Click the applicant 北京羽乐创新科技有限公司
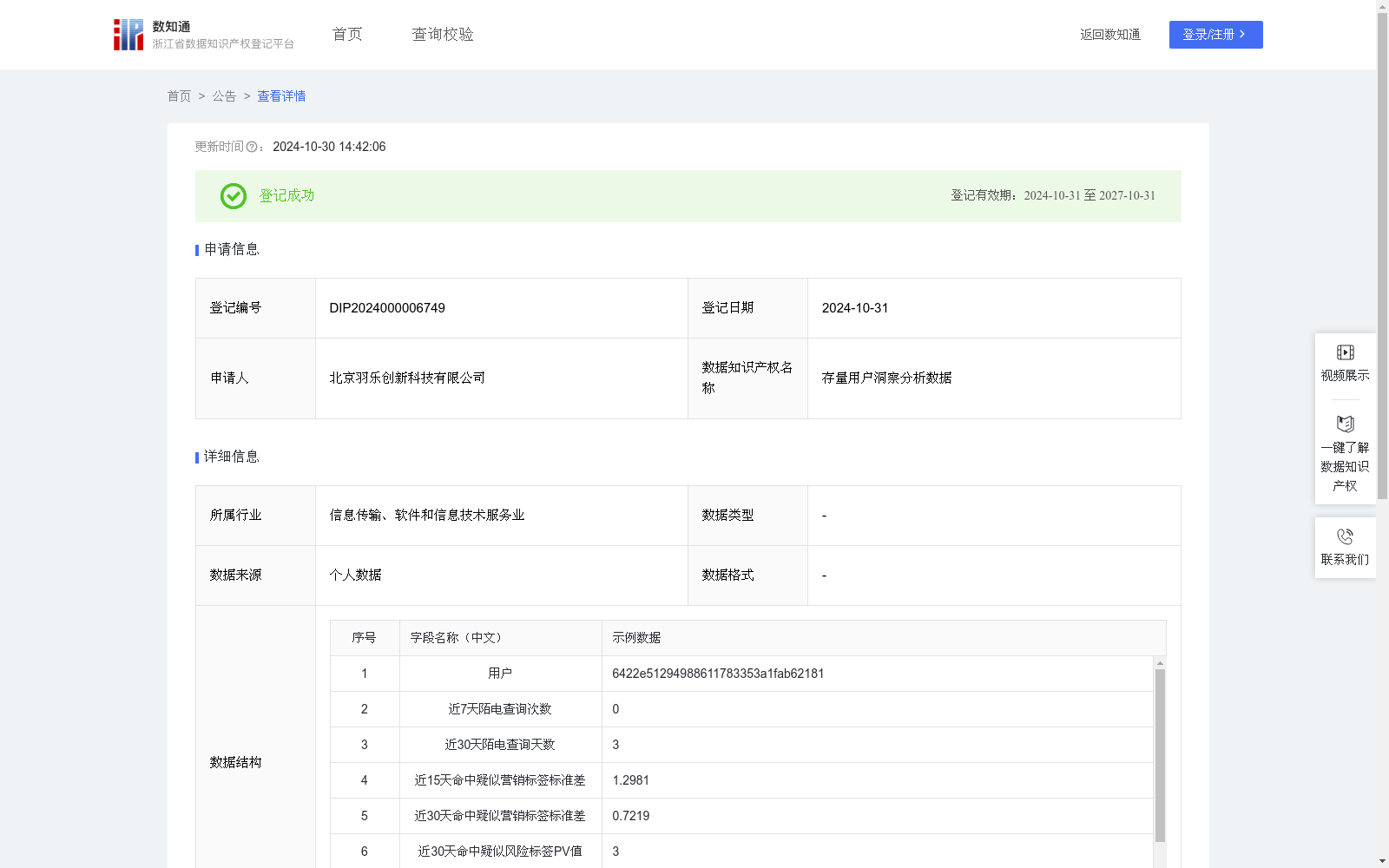The width and height of the screenshot is (1389, 868). click(x=407, y=378)
